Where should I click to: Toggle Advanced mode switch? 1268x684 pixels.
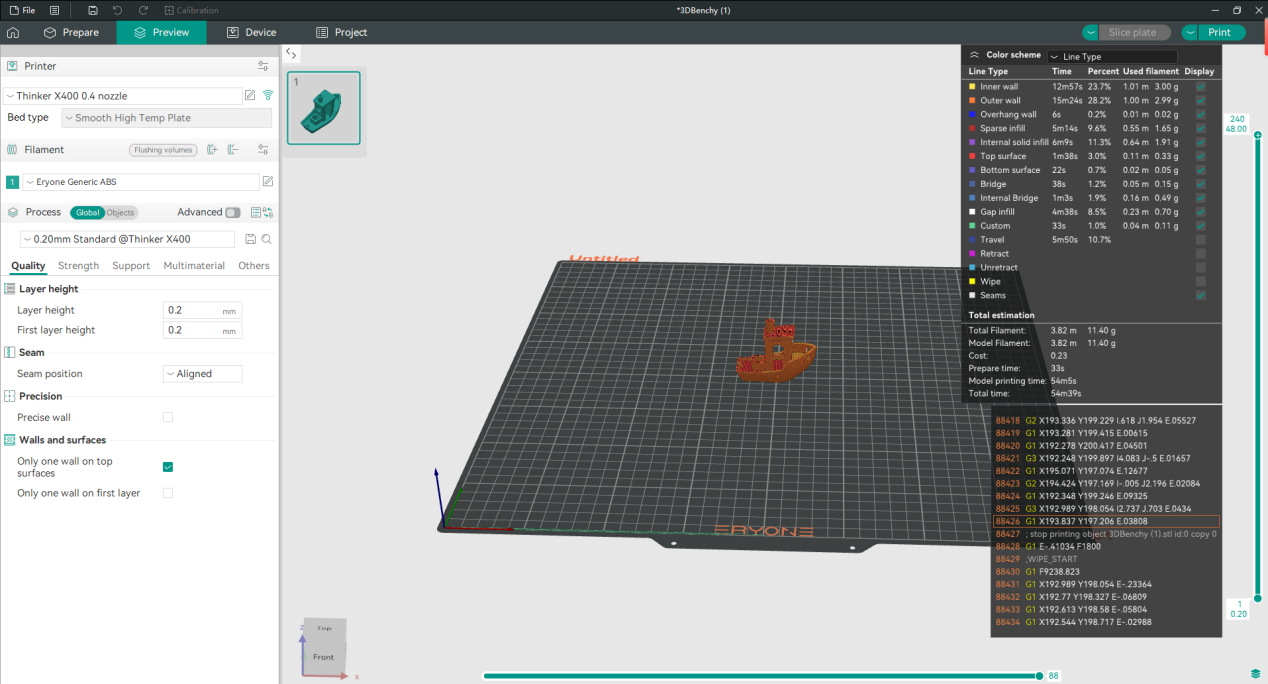tap(233, 212)
